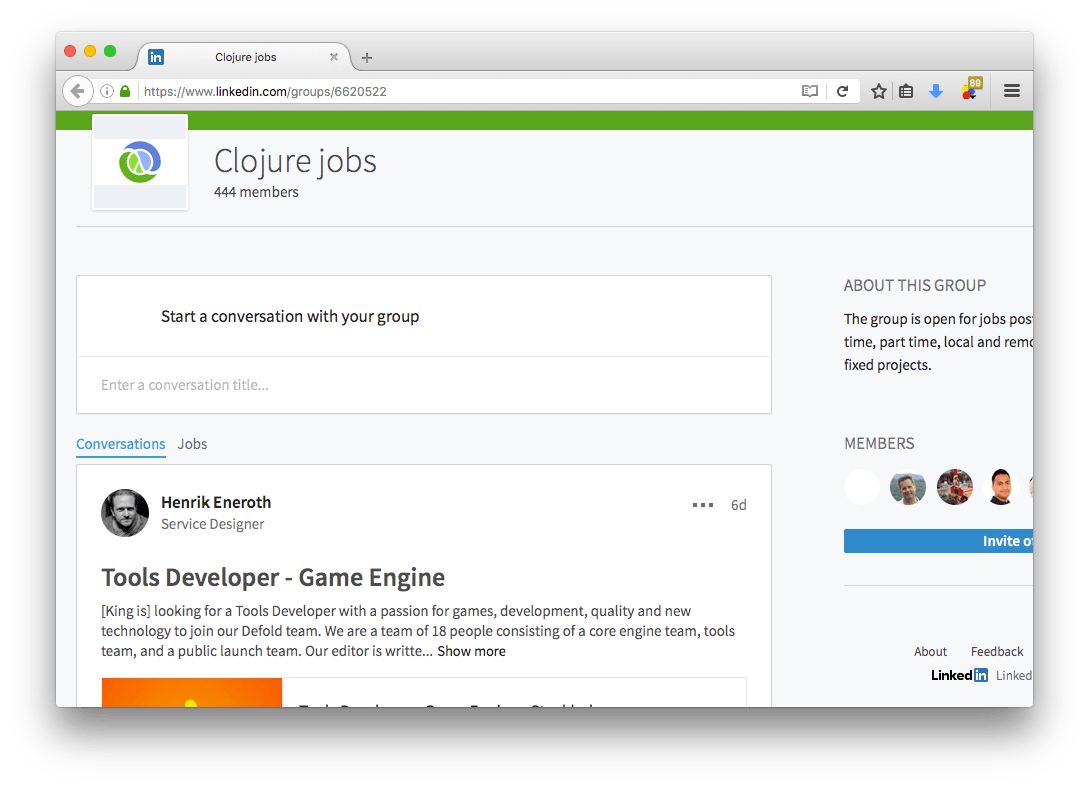Close the Clojure jobs tab
Viewport: 1089px width, 787px height.
(334, 57)
